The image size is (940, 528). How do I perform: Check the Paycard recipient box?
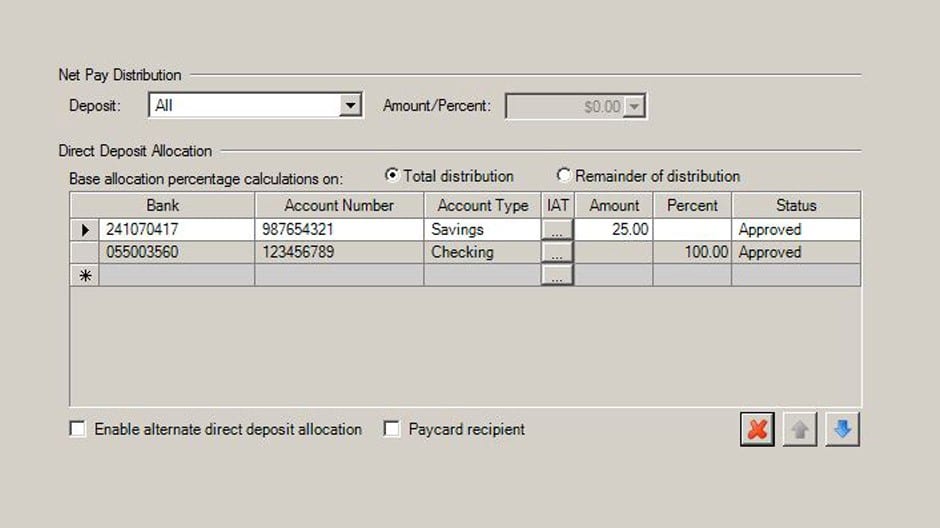coord(391,429)
